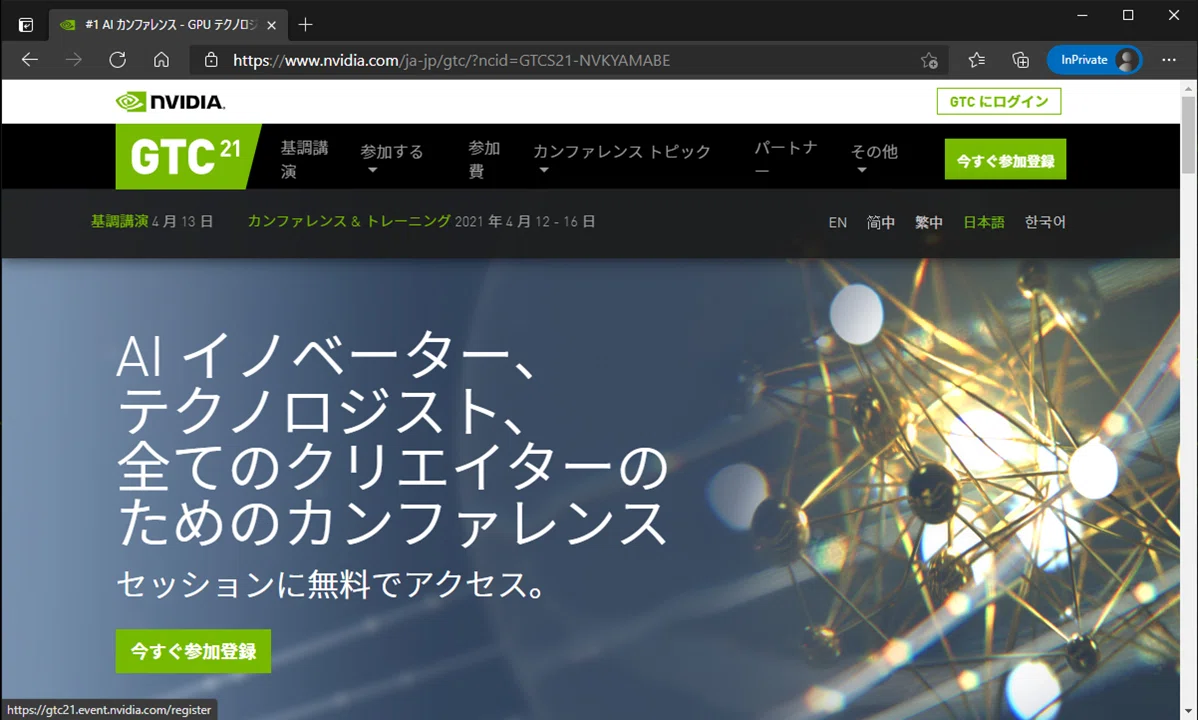Click the 基調講演 4月13日 link
The height and width of the screenshot is (720, 1198).
[x=151, y=222]
